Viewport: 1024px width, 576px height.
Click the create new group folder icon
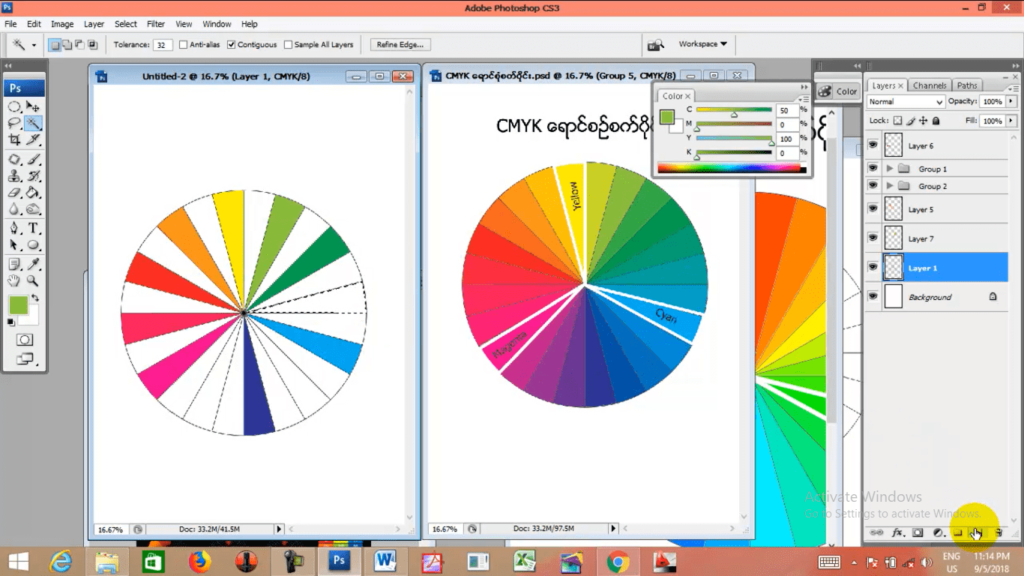pyautogui.click(x=958, y=533)
